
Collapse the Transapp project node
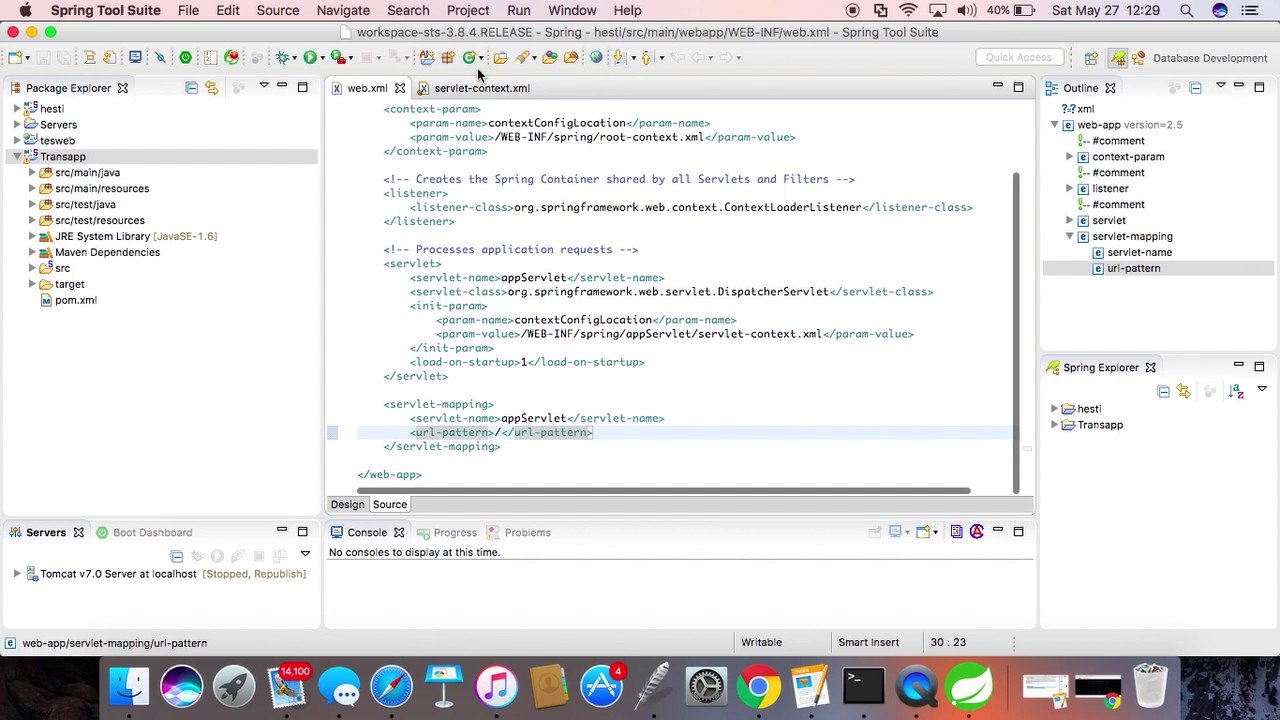click(x=17, y=156)
